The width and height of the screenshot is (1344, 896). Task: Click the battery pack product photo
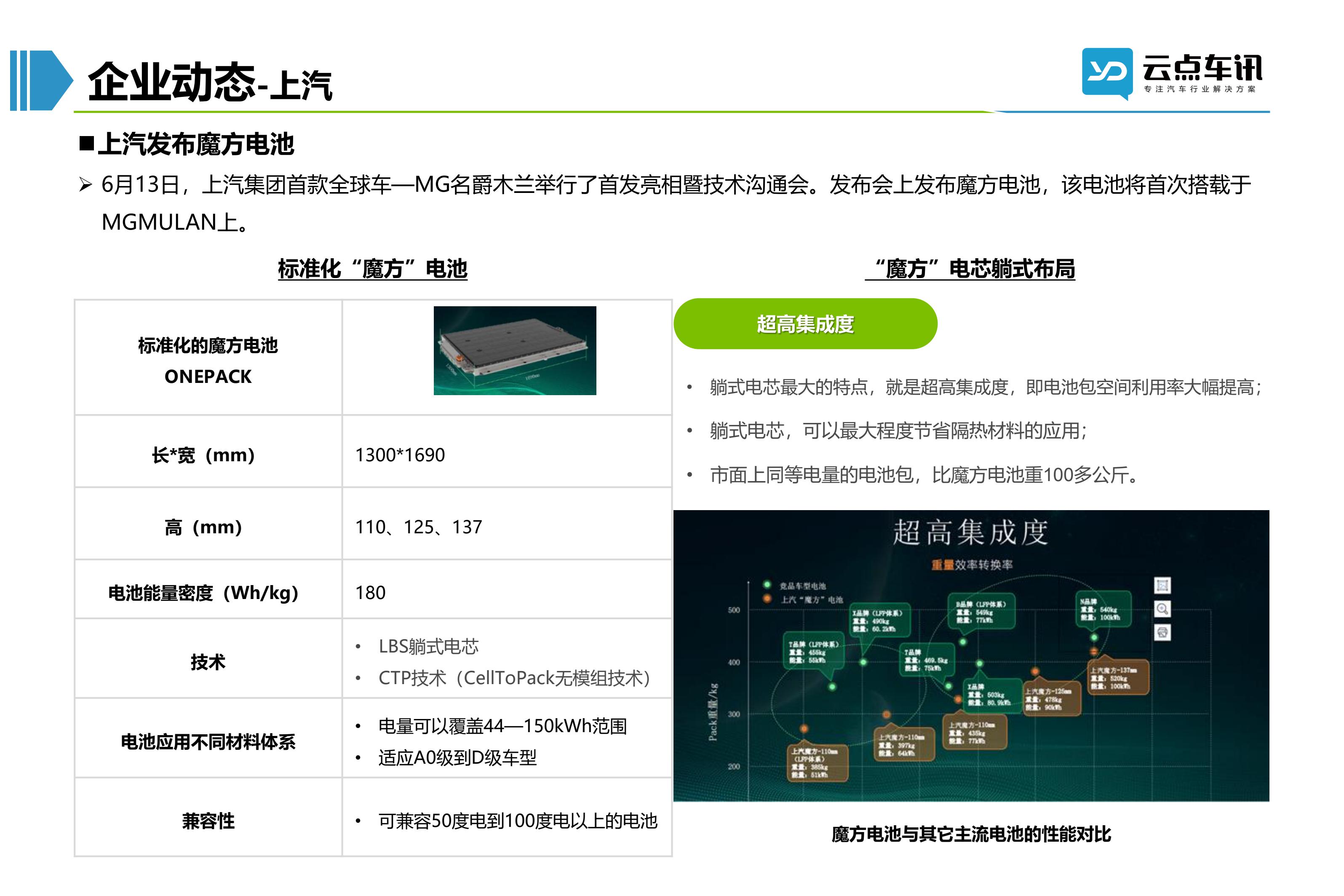coord(514,350)
